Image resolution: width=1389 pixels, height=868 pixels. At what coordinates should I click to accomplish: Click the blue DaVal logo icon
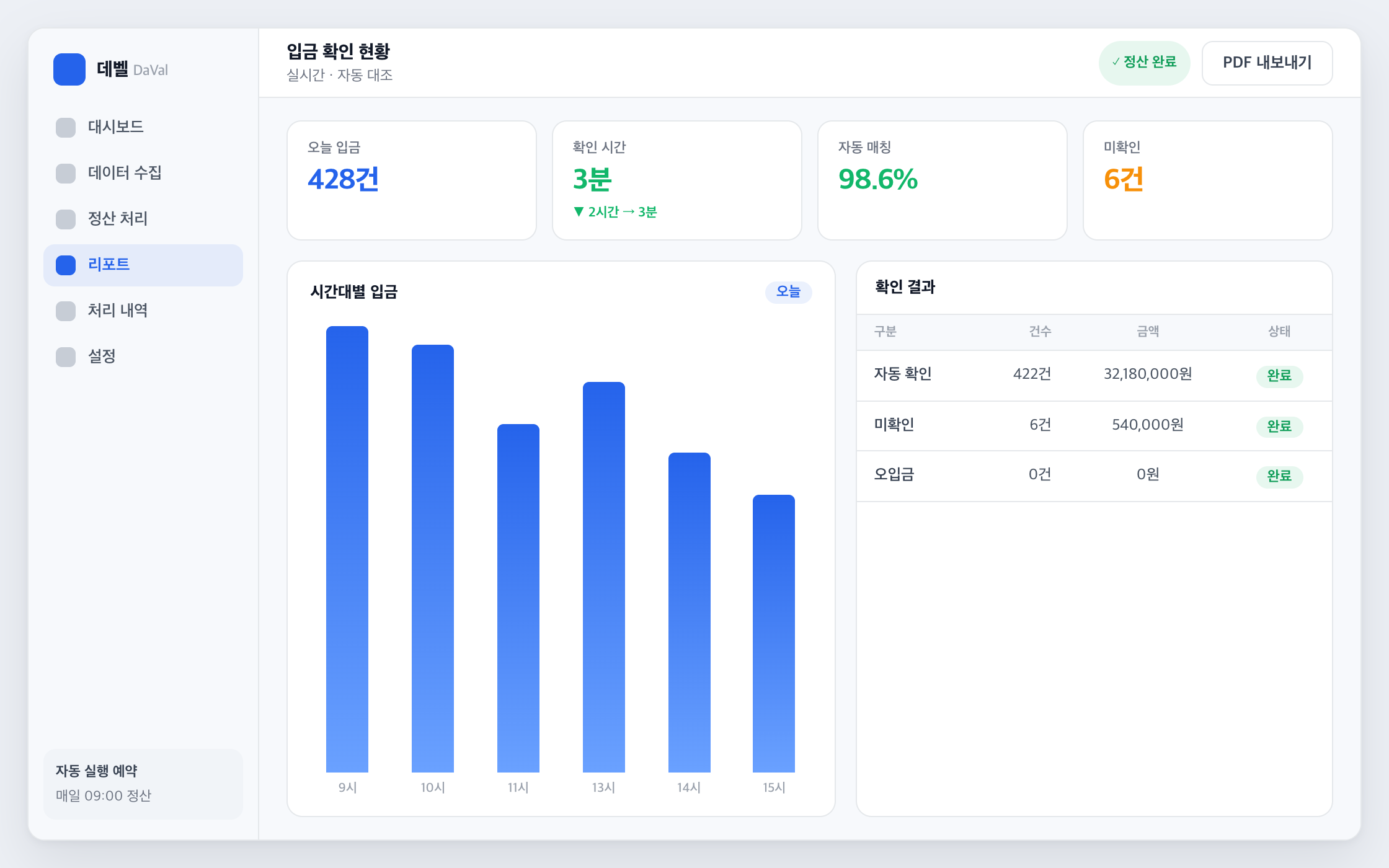pos(69,69)
